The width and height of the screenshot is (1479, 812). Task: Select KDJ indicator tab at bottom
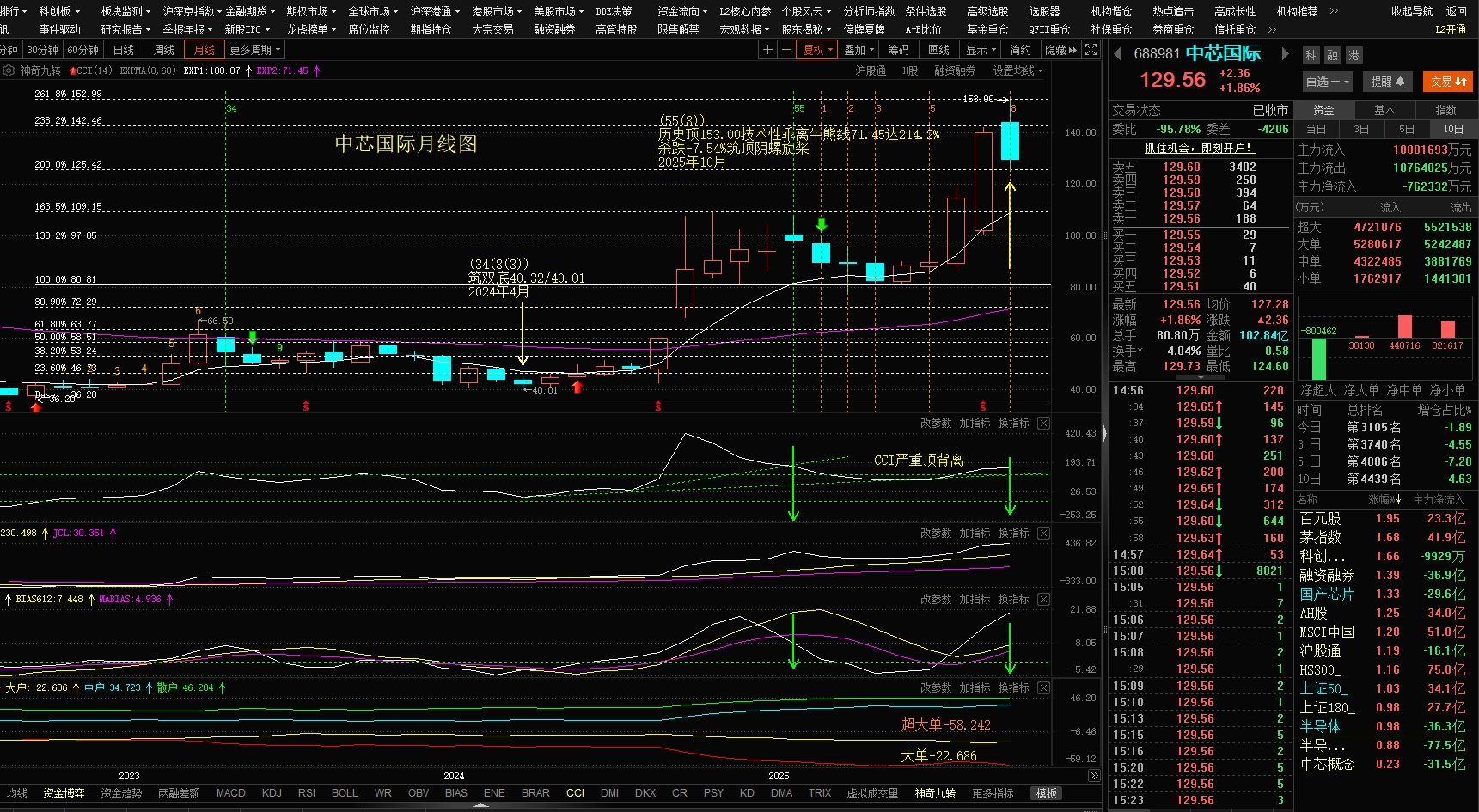pos(272,793)
